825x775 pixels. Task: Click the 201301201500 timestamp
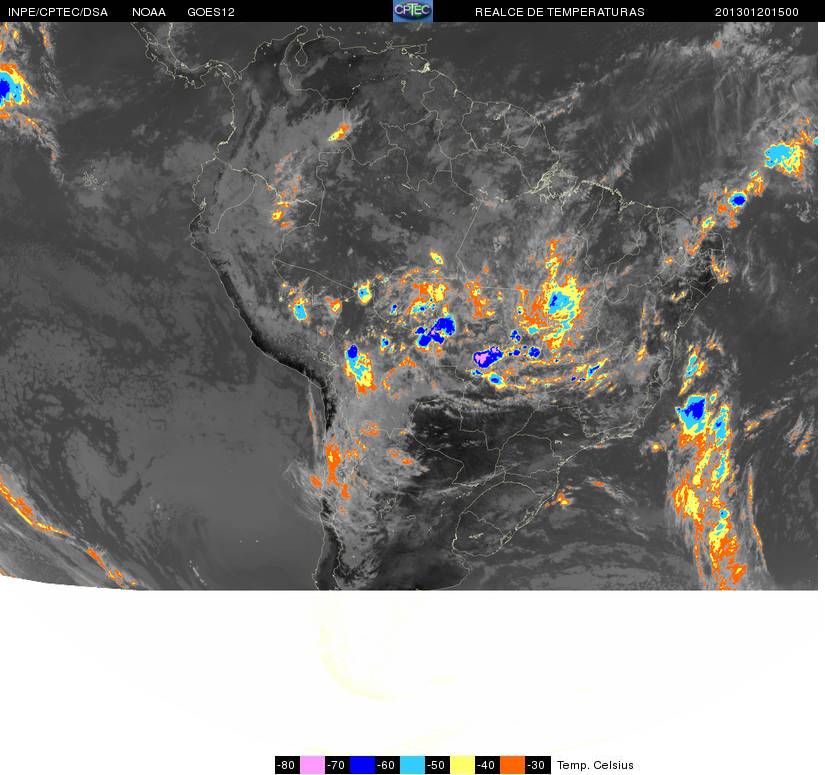[x=757, y=12]
